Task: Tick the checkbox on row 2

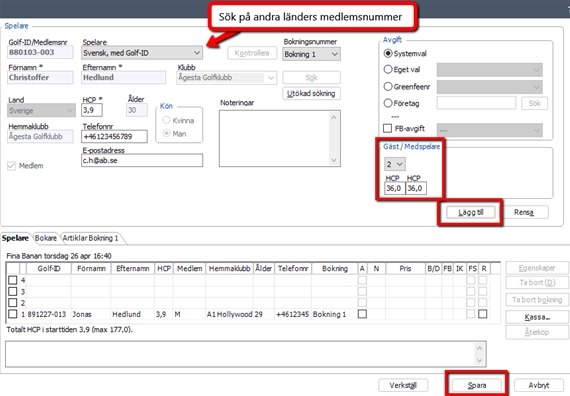Action: point(12,303)
